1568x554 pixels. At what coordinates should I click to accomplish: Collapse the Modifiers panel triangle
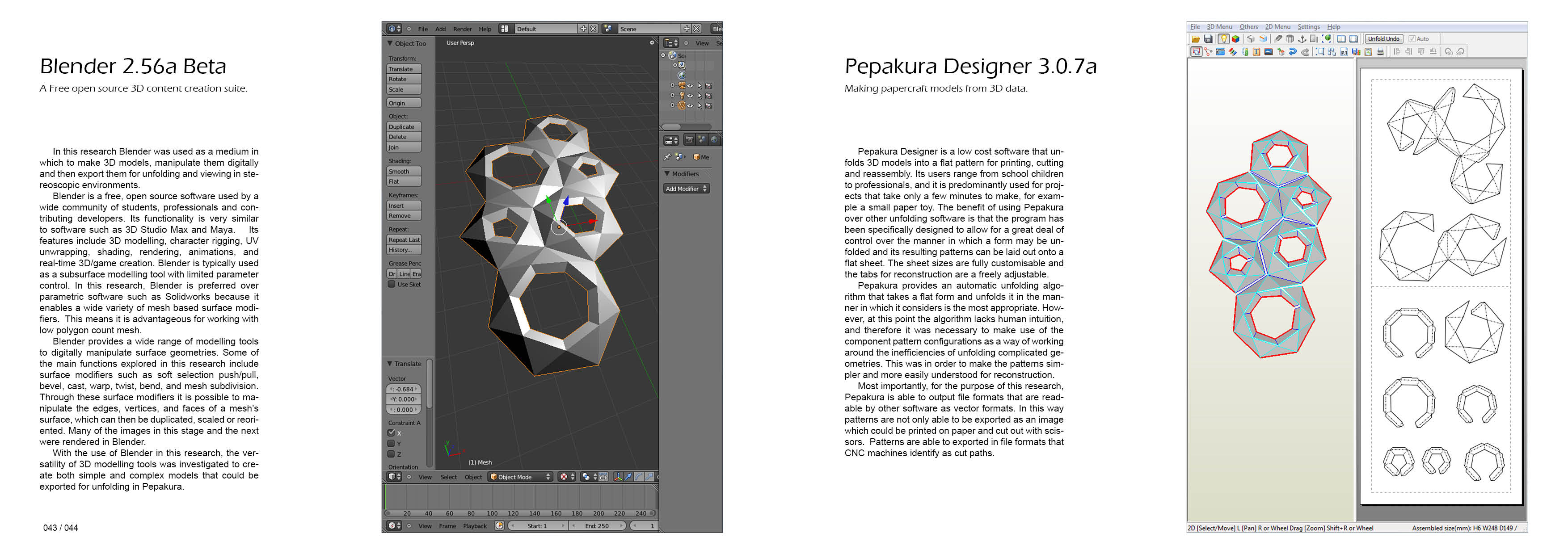(x=667, y=174)
